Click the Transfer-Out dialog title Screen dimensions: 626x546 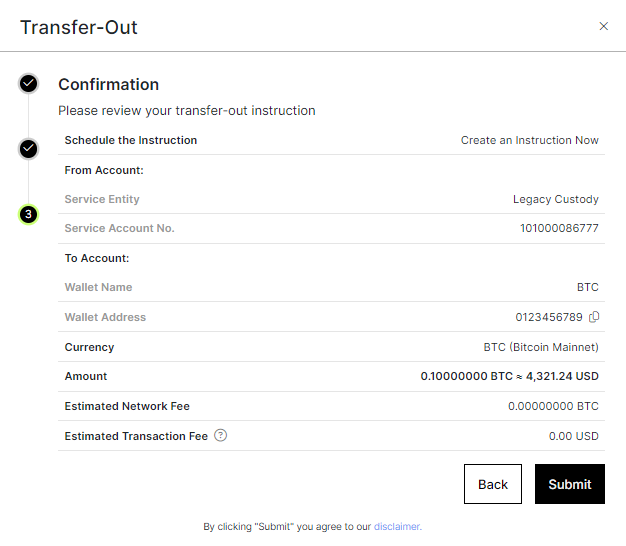click(79, 28)
